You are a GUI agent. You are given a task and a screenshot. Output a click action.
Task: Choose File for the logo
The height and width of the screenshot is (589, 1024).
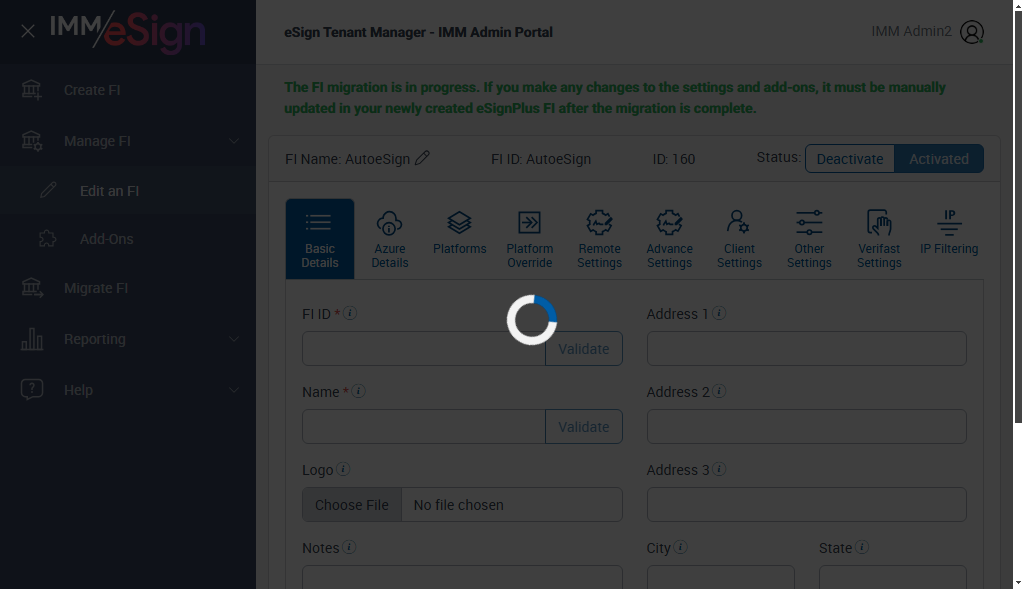[x=352, y=505]
